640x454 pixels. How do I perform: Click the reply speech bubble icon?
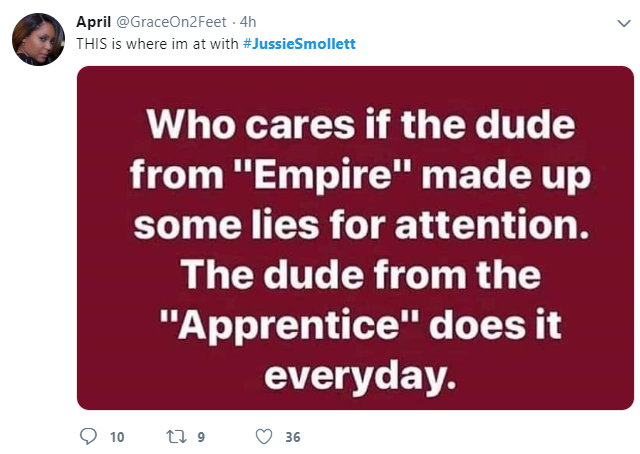pos(88,436)
